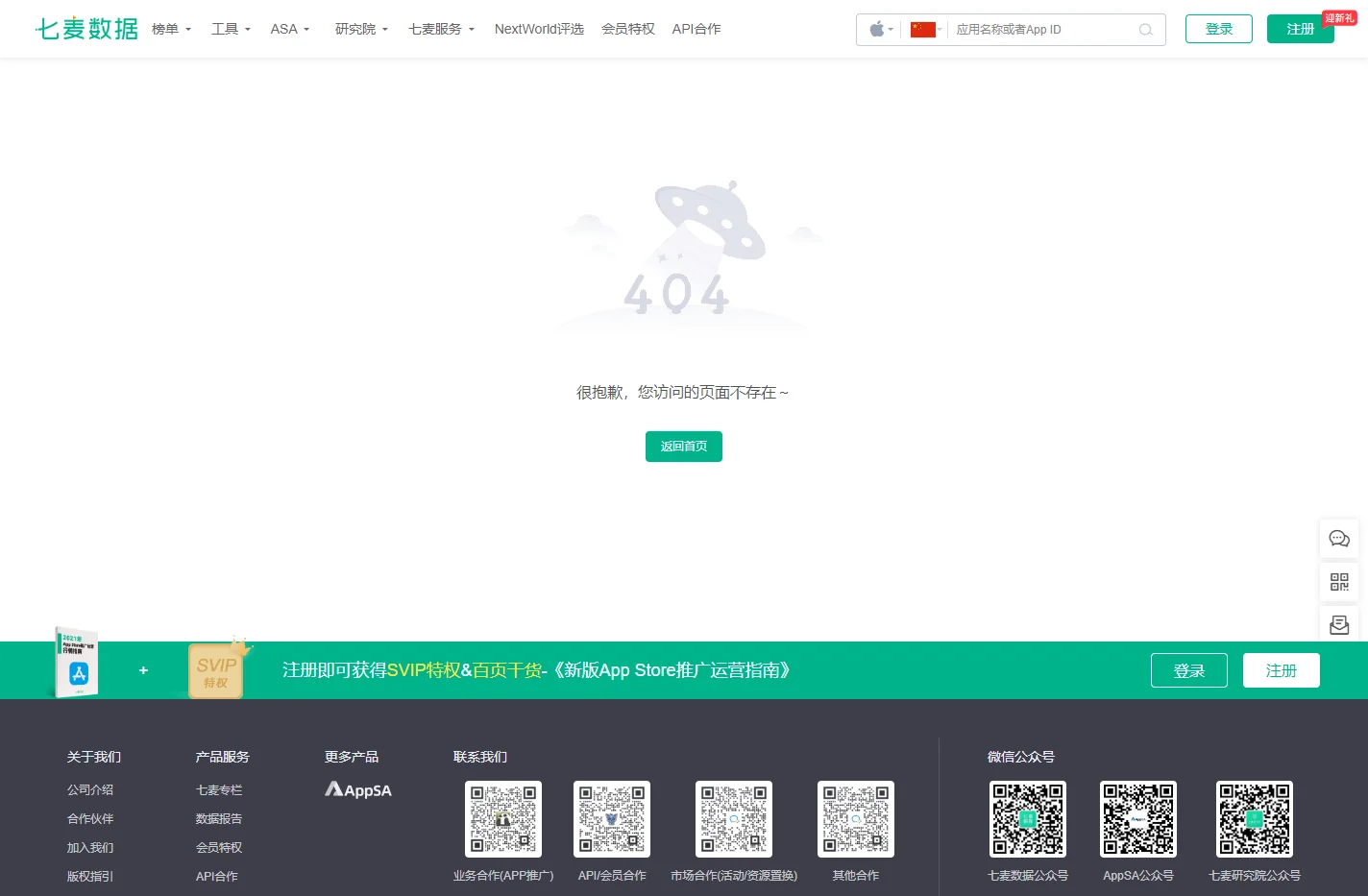Open 公司介绍 footer link
Screen dimensions: 1368x896
click(x=90, y=789)
